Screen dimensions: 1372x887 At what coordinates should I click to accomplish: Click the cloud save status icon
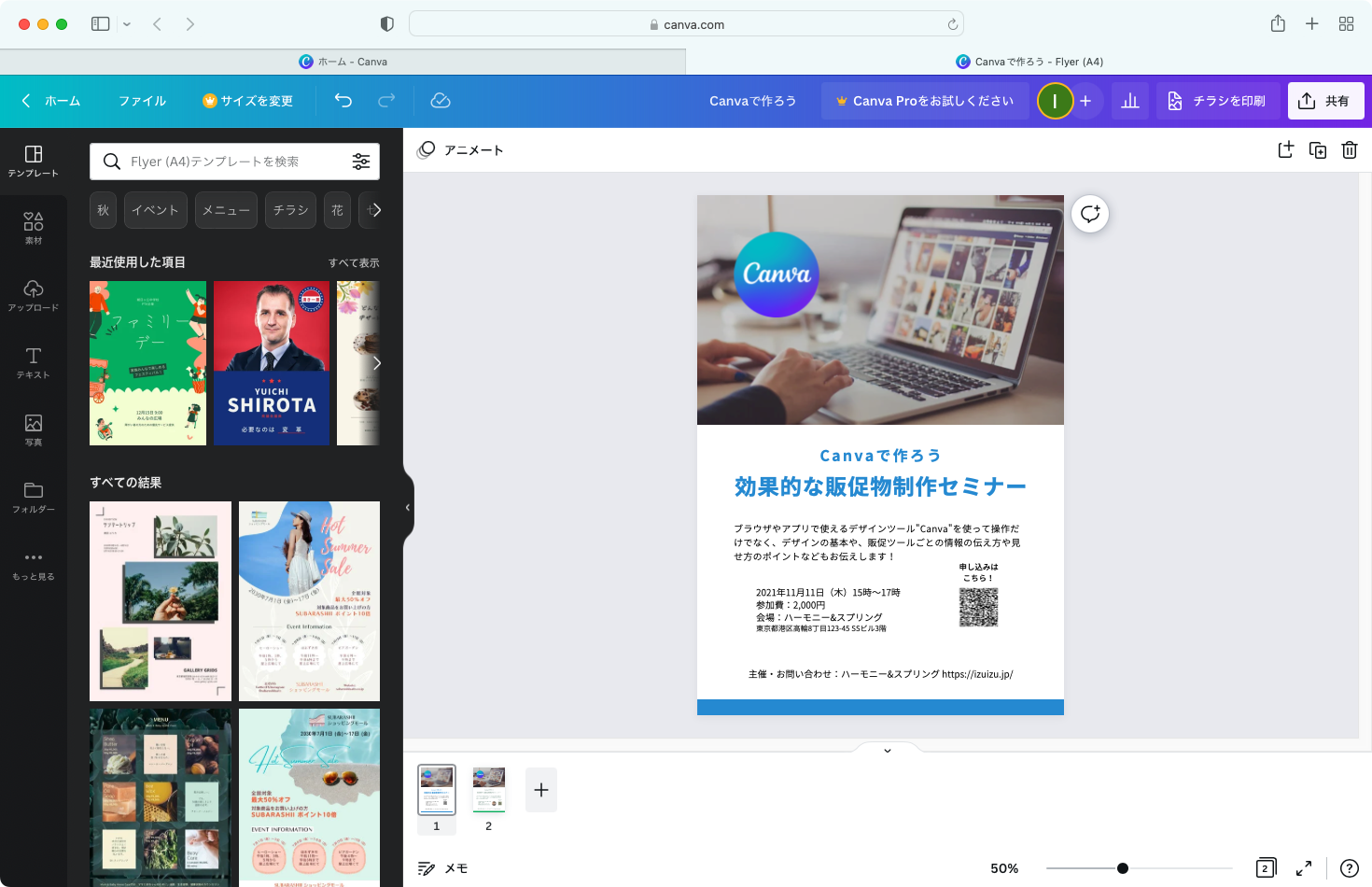[x=441, y=101]
